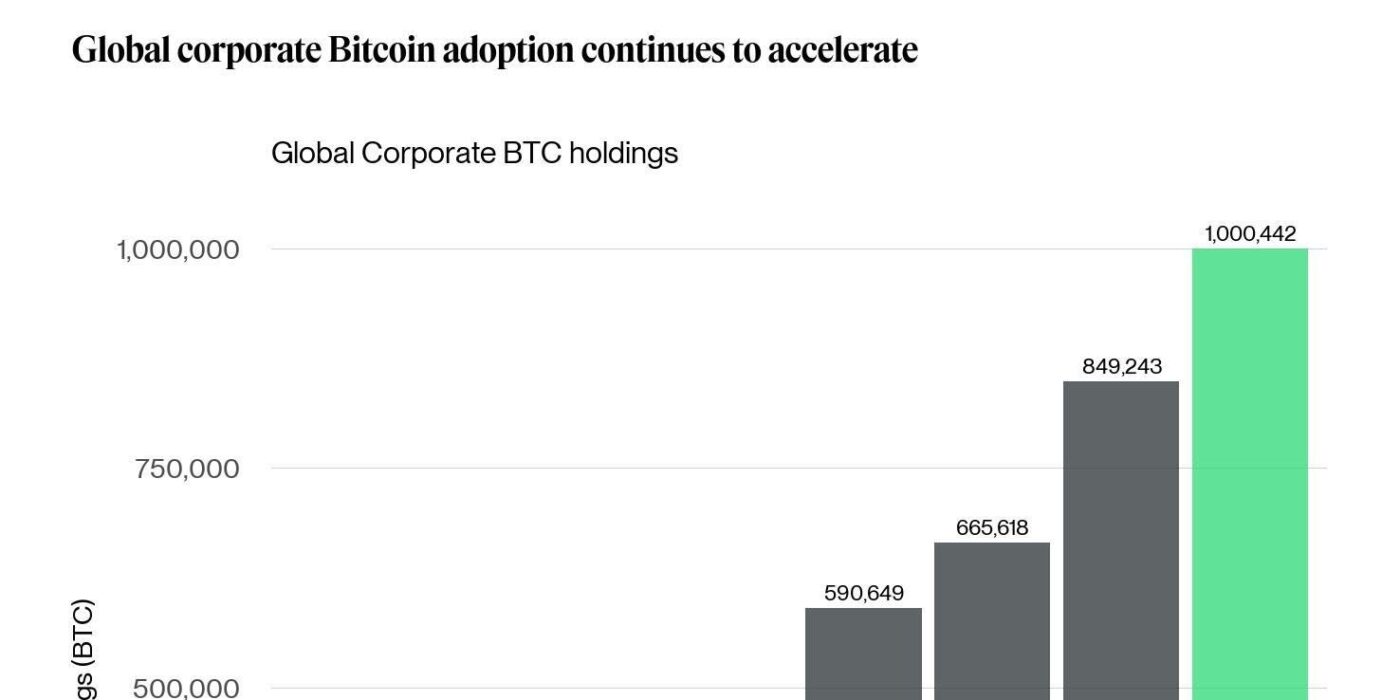Select the gray 665,618 bar
The image size is (1400, 700).
pos(992,620)
